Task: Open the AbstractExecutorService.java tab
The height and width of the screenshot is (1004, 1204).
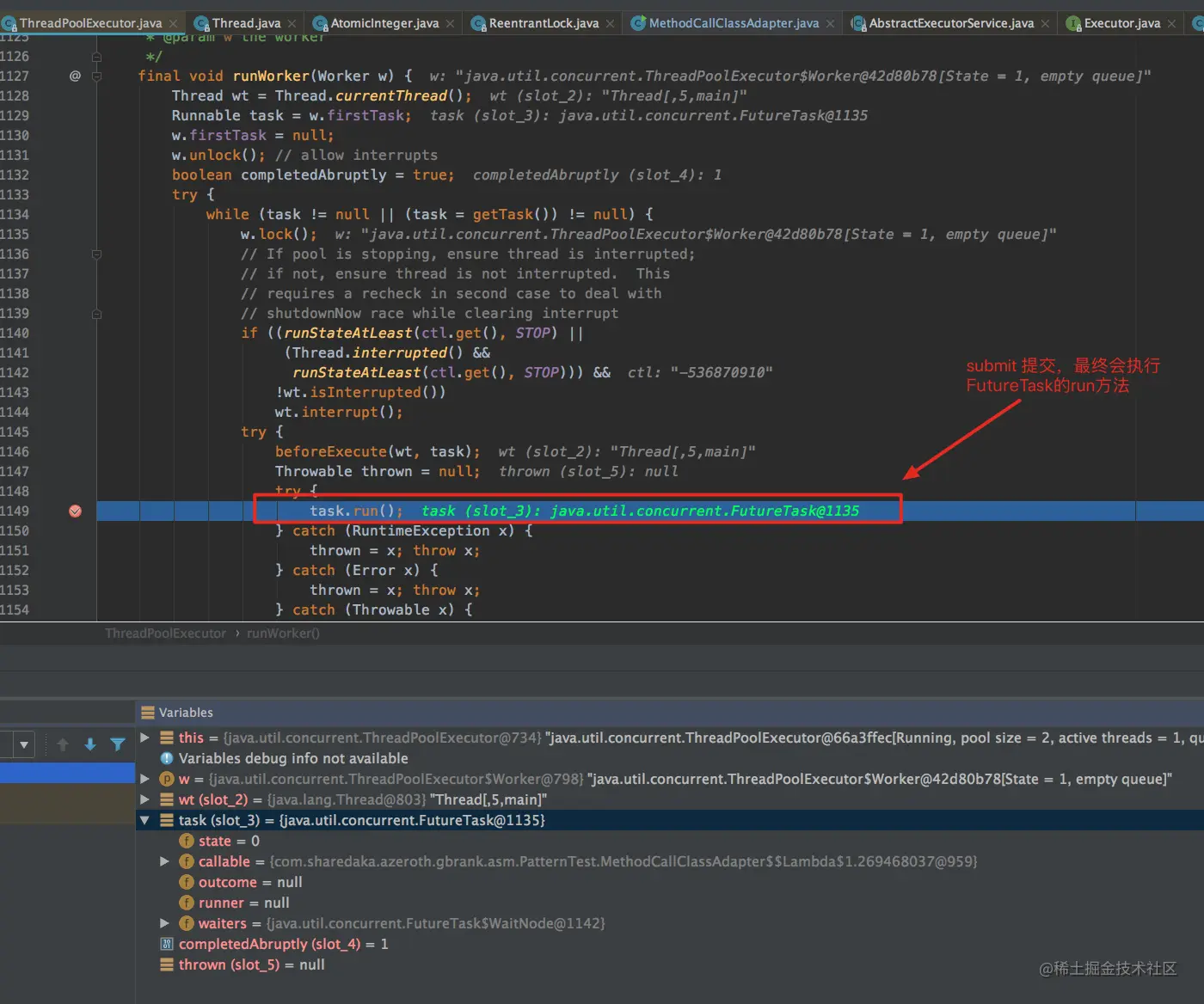Action: [x=951, y=23]
